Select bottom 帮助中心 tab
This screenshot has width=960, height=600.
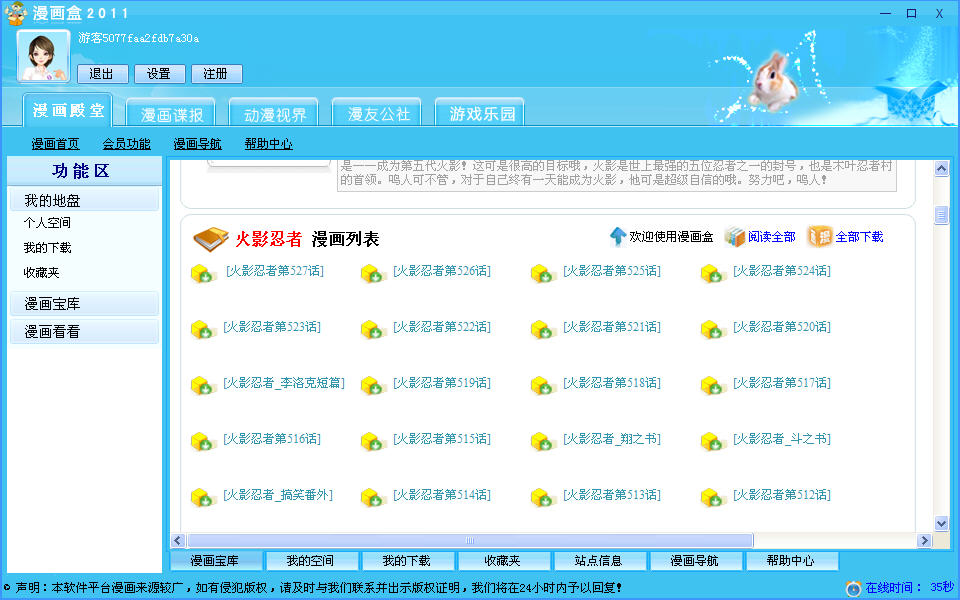[790, 560]
